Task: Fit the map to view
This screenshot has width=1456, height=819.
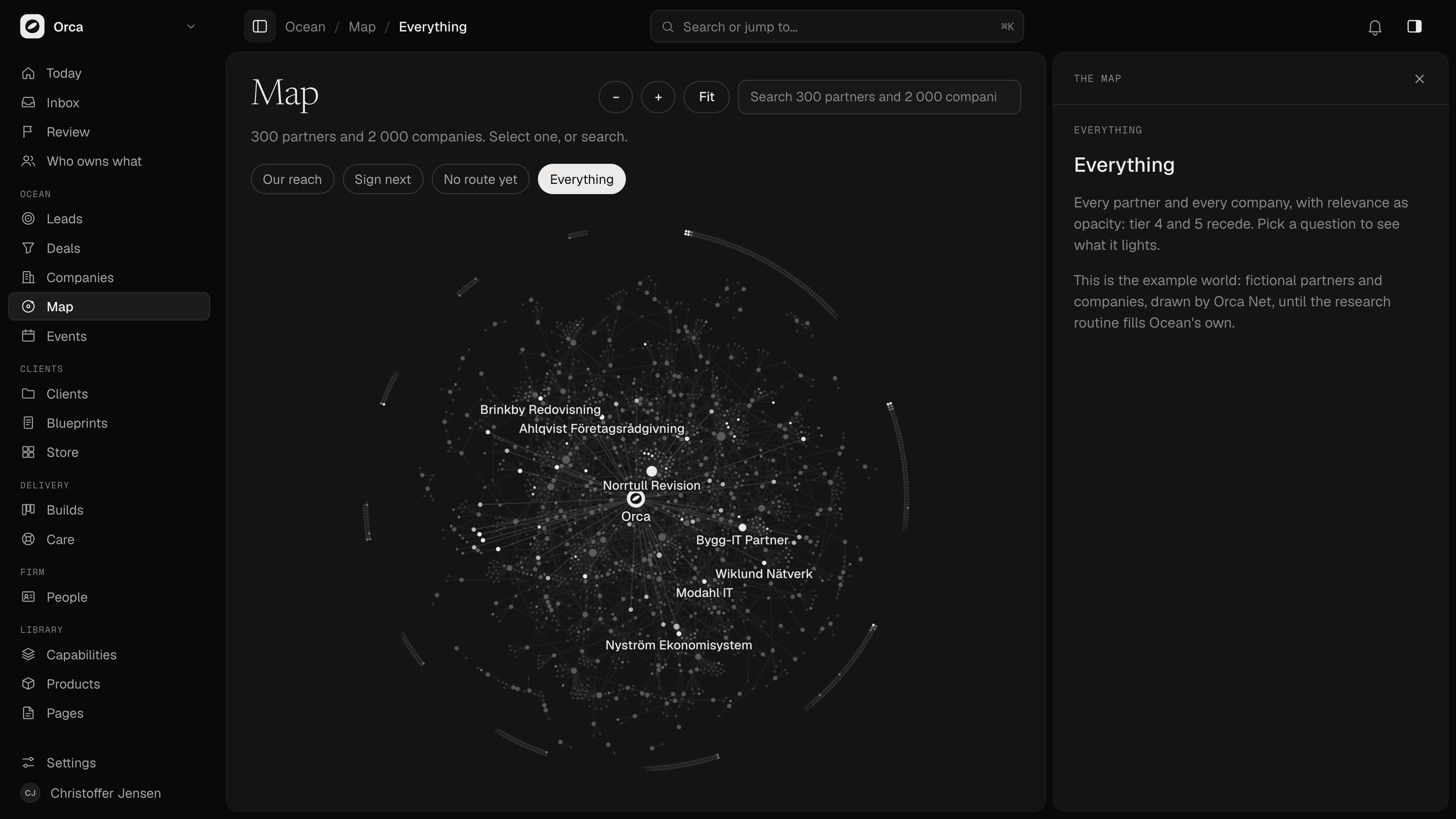Action: [x=706, y=97]
